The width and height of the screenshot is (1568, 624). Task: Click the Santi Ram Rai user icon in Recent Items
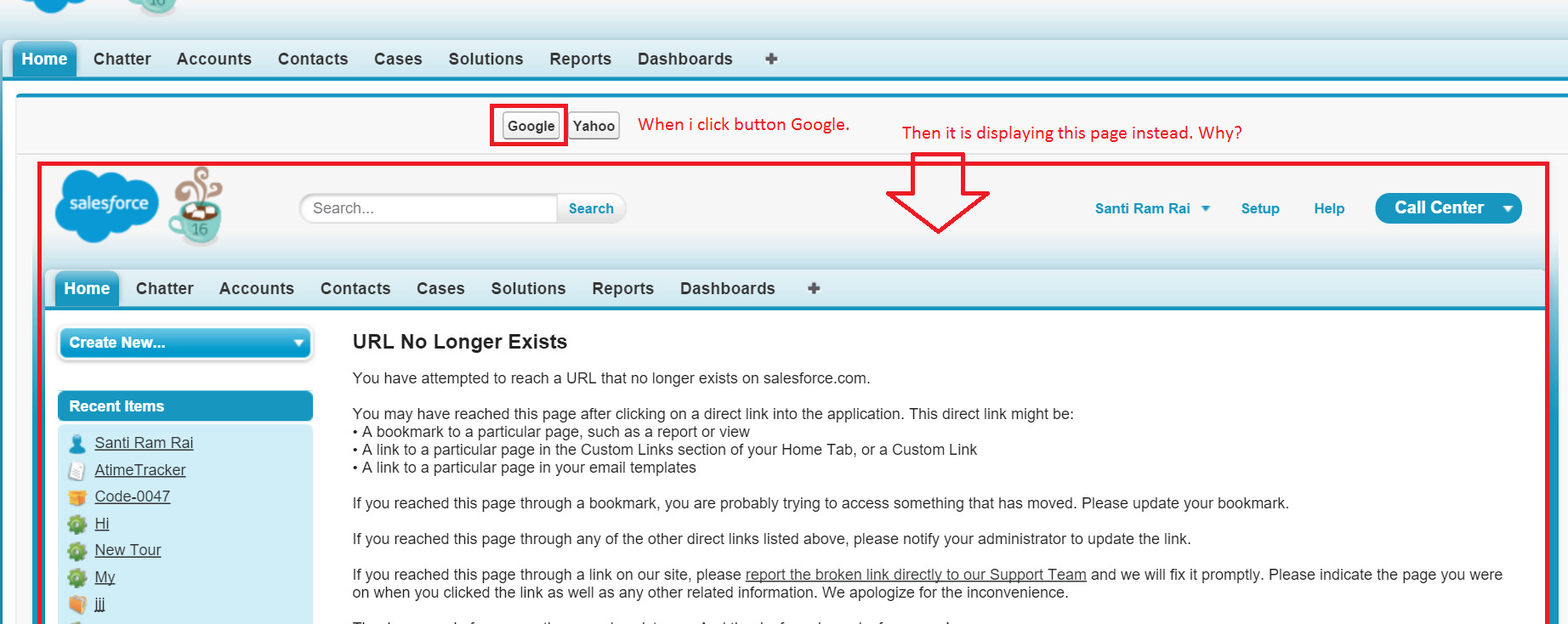pyautogui.click(x=77, y=443)
